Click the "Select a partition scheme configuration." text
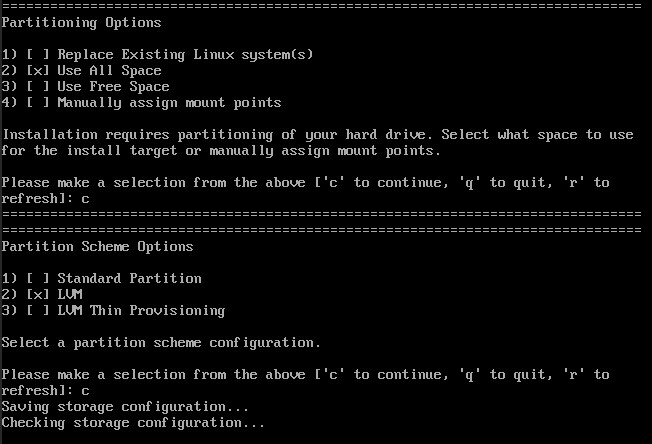This screenshot has width=652, height=444. [161, 342]
